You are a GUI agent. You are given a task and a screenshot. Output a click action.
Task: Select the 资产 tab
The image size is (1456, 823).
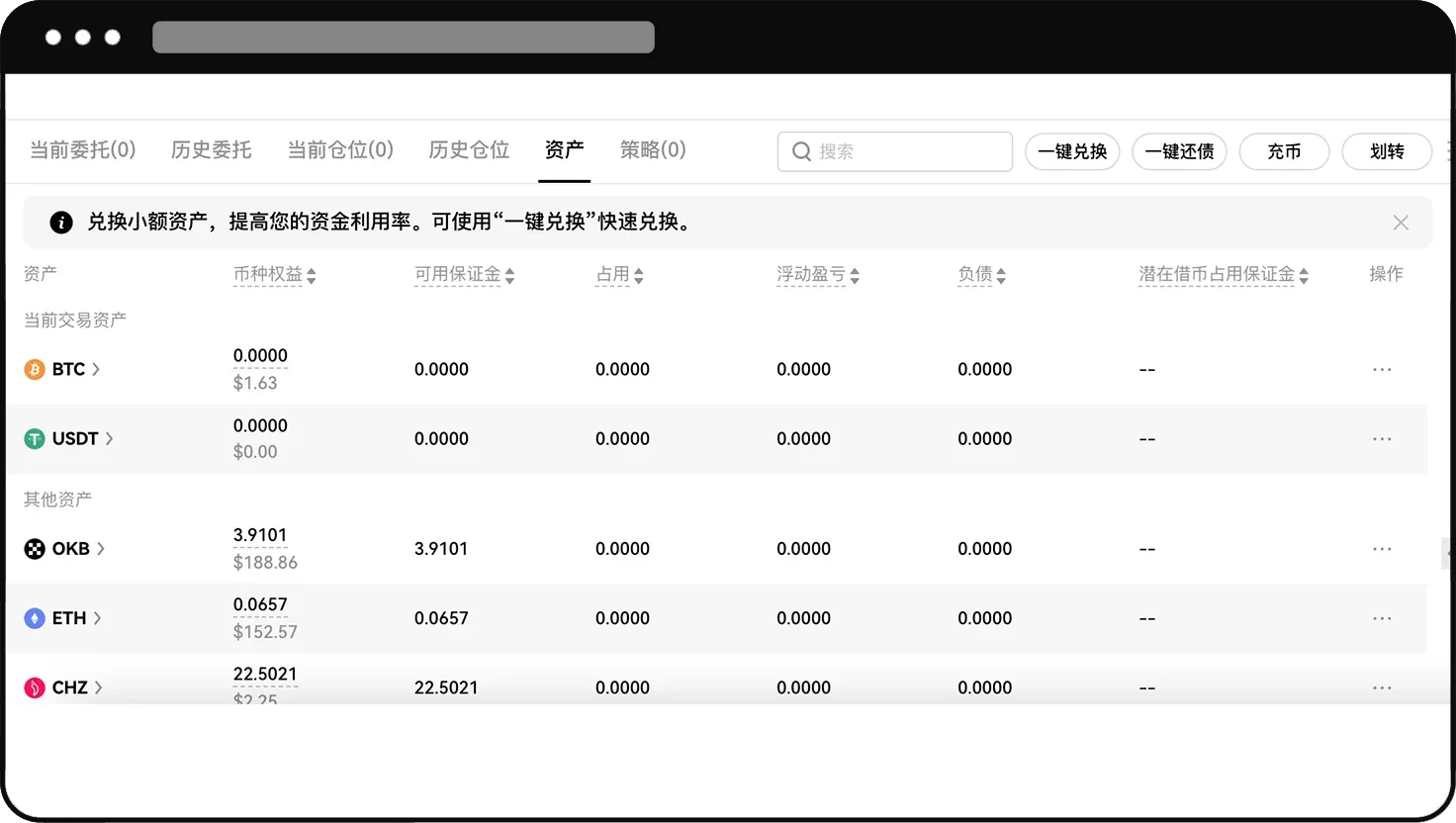(564, 149)
